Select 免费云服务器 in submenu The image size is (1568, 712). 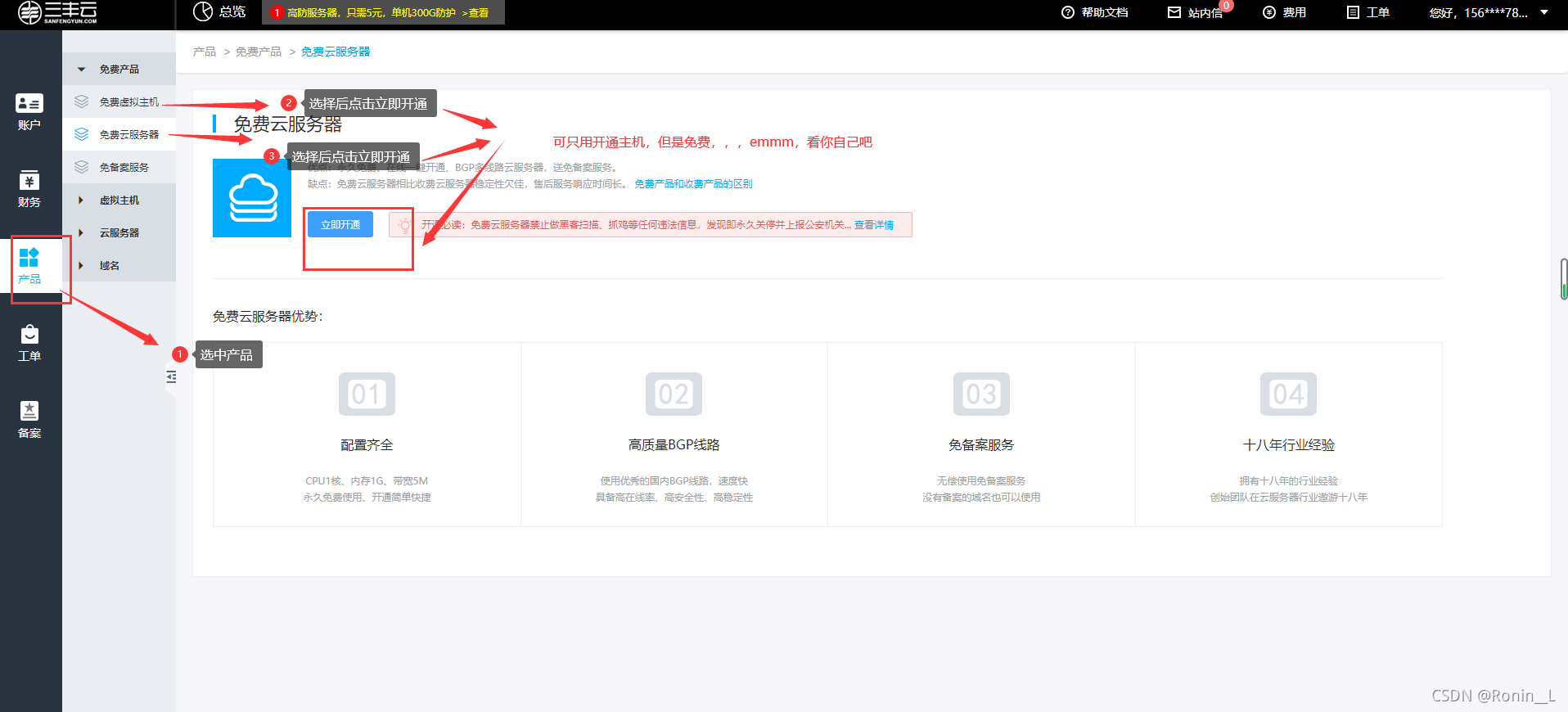(129, 134)
